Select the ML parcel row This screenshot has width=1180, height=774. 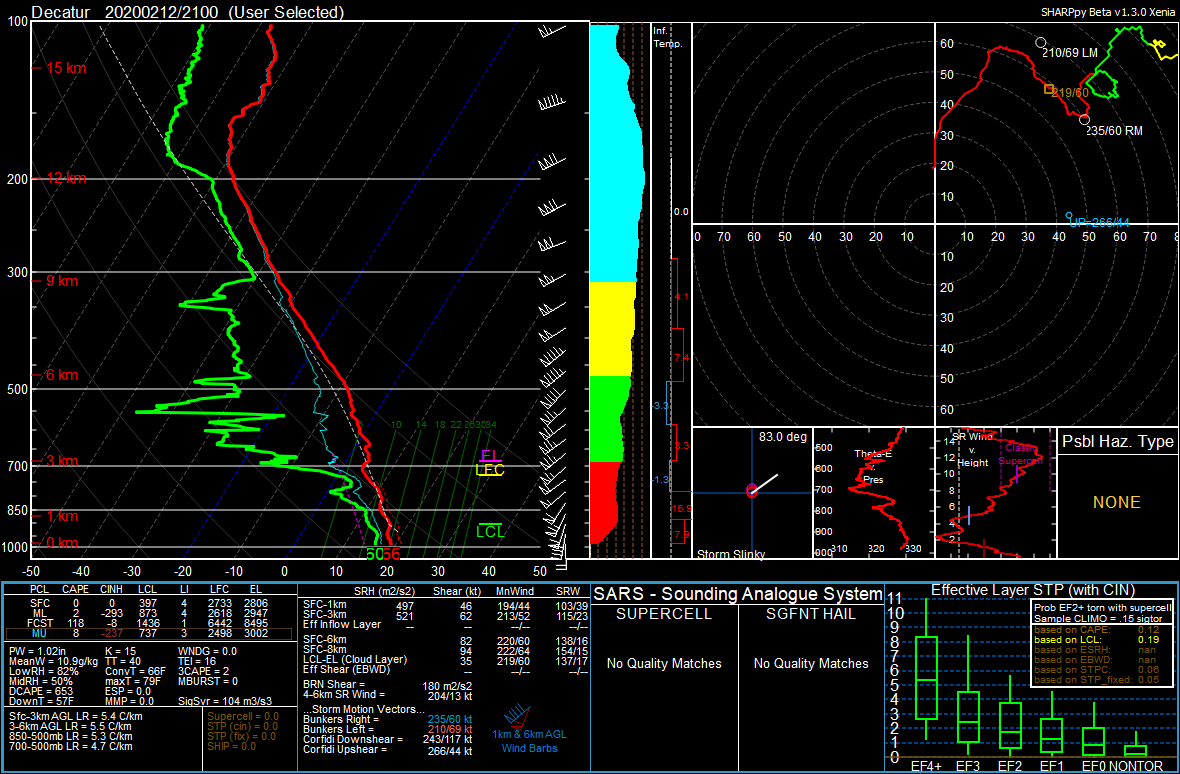[x=150, y=615]
